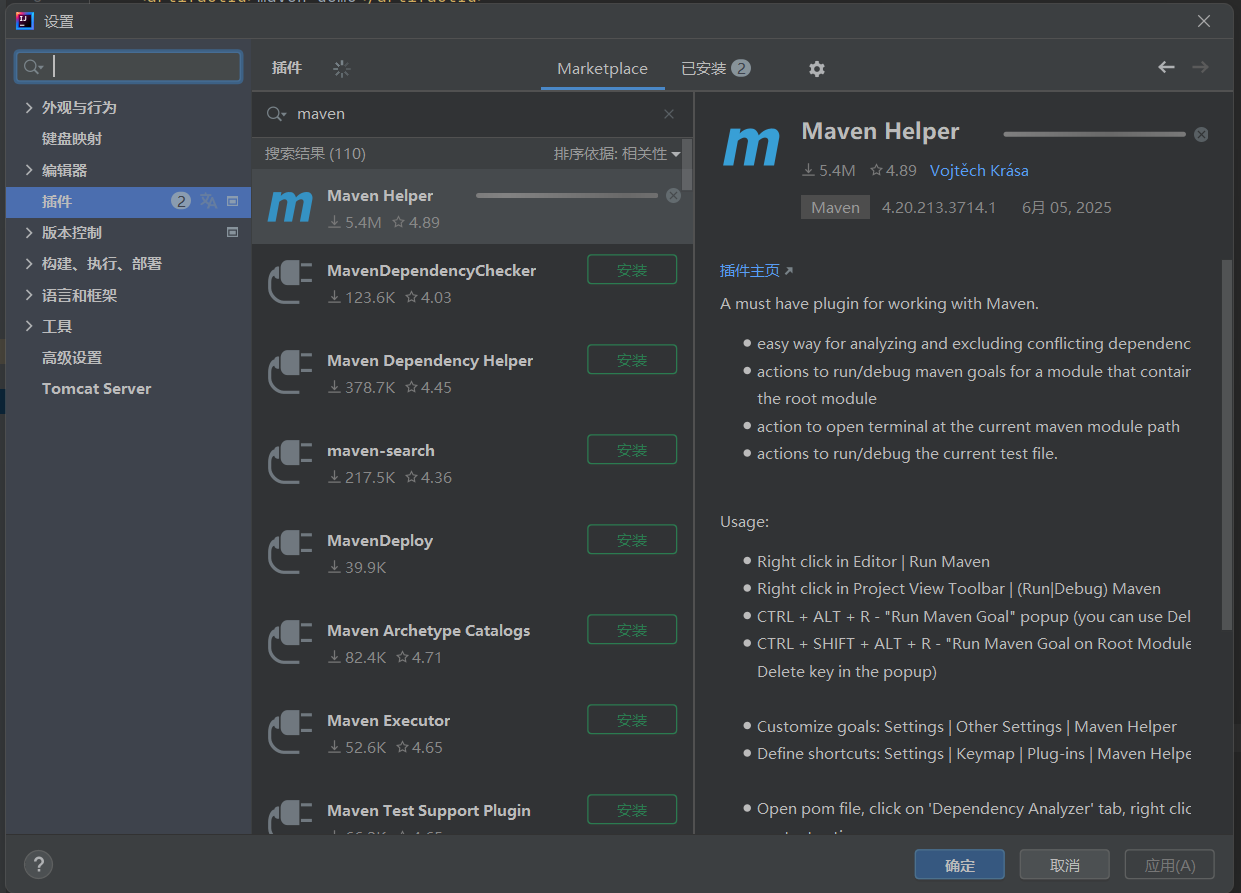Click MavenDeploy plugin name

pyautogui.click(x=380, y=540)
